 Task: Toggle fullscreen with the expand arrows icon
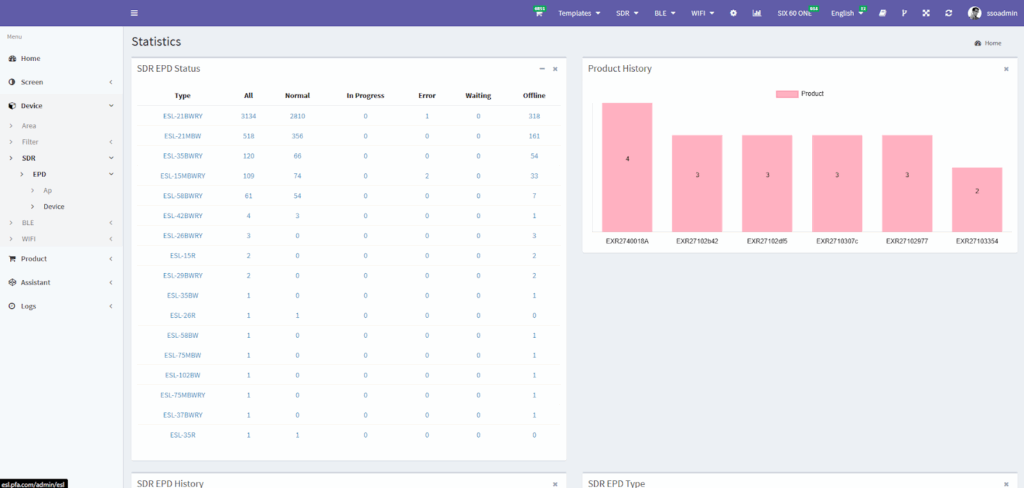926,13
